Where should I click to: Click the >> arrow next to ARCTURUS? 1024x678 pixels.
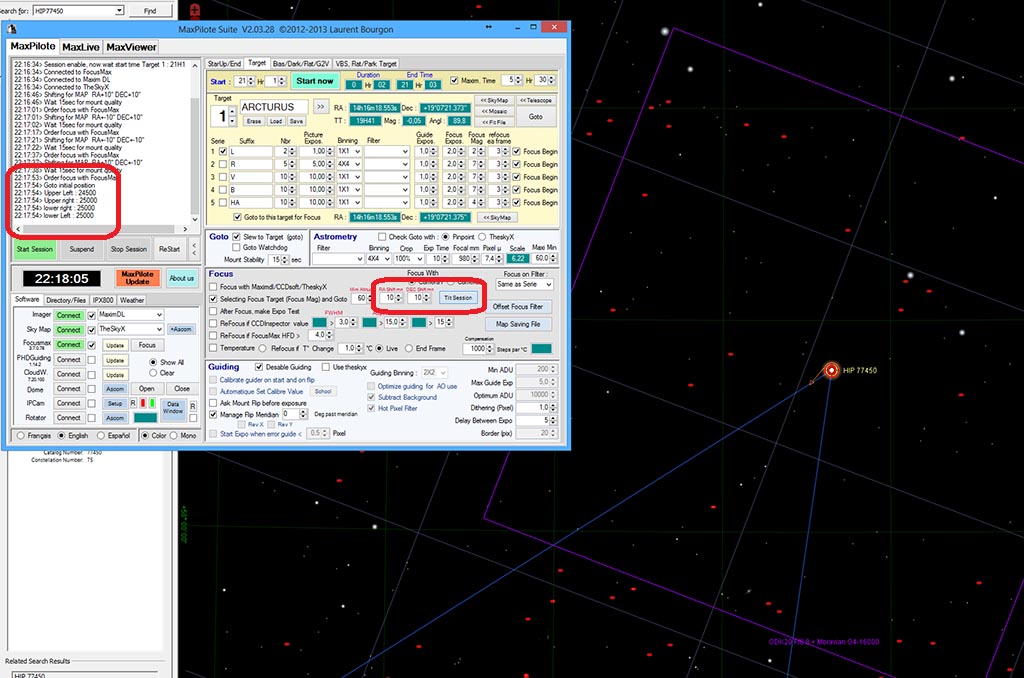[x=320, y=105]
